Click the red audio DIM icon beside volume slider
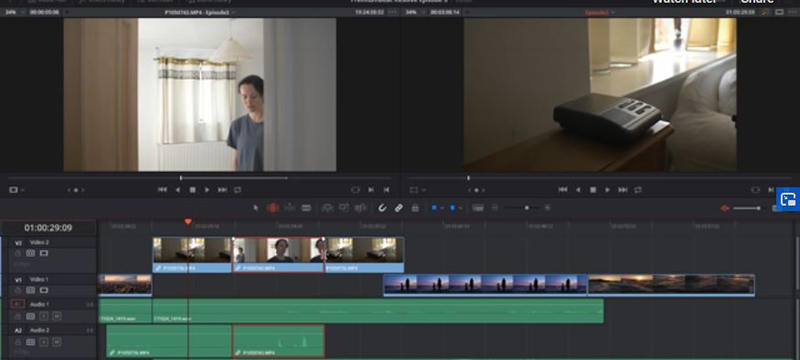The width and height of the screenshot is (800, 360). pos(725,208)
